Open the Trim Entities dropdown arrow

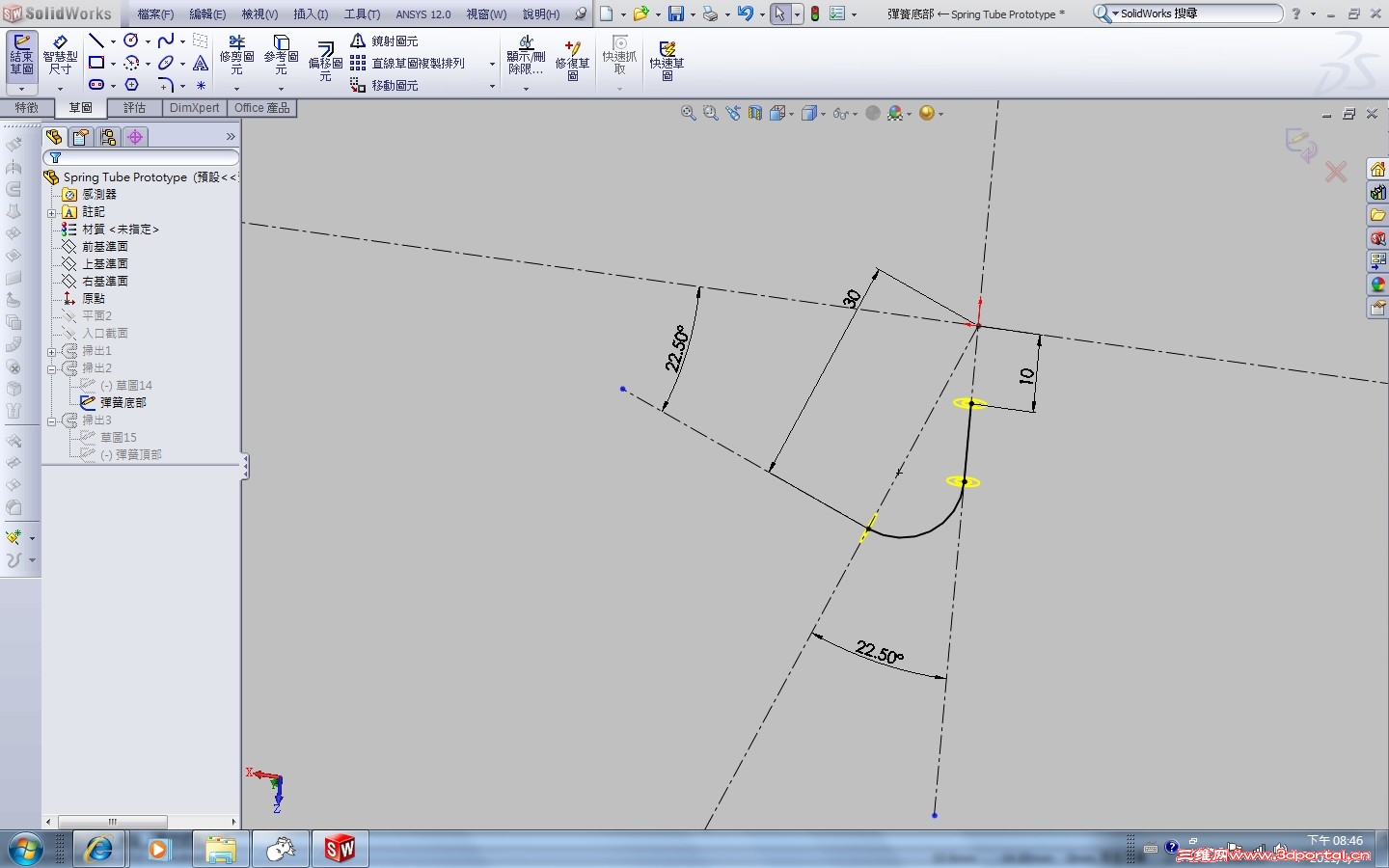[x=236, y=89]
